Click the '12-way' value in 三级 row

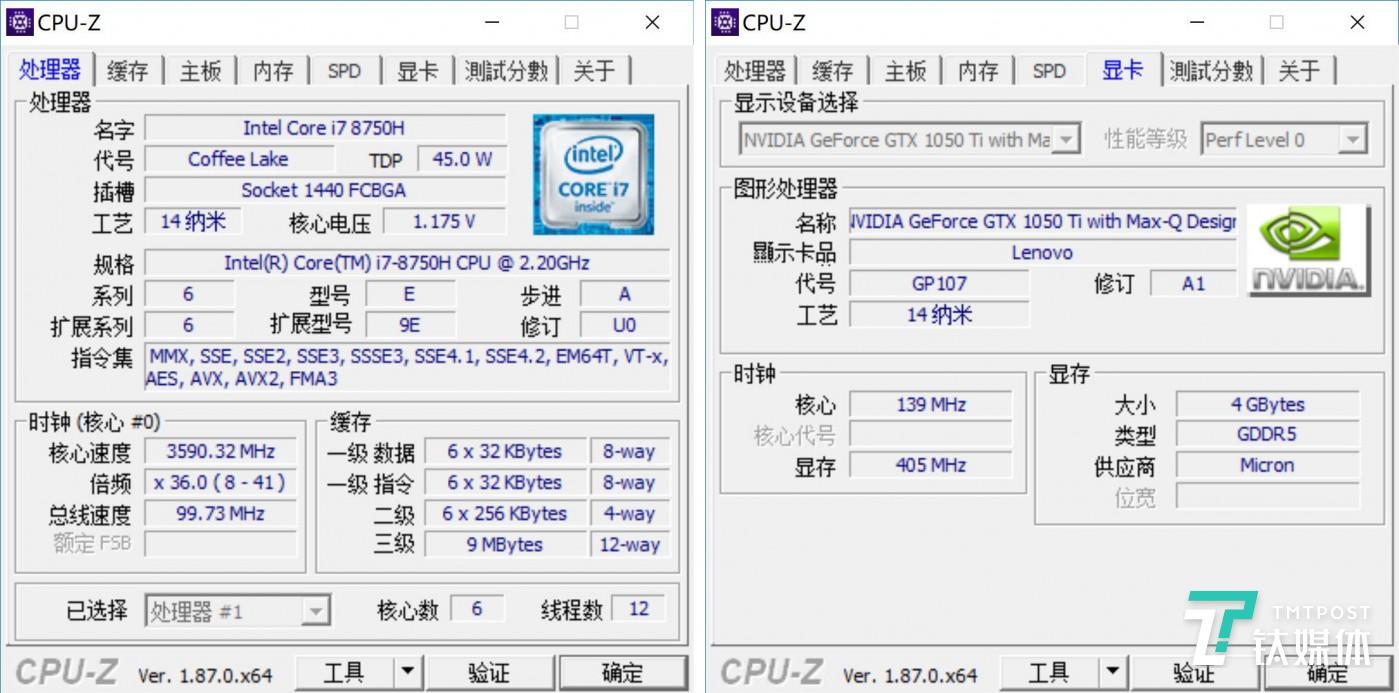630,545
